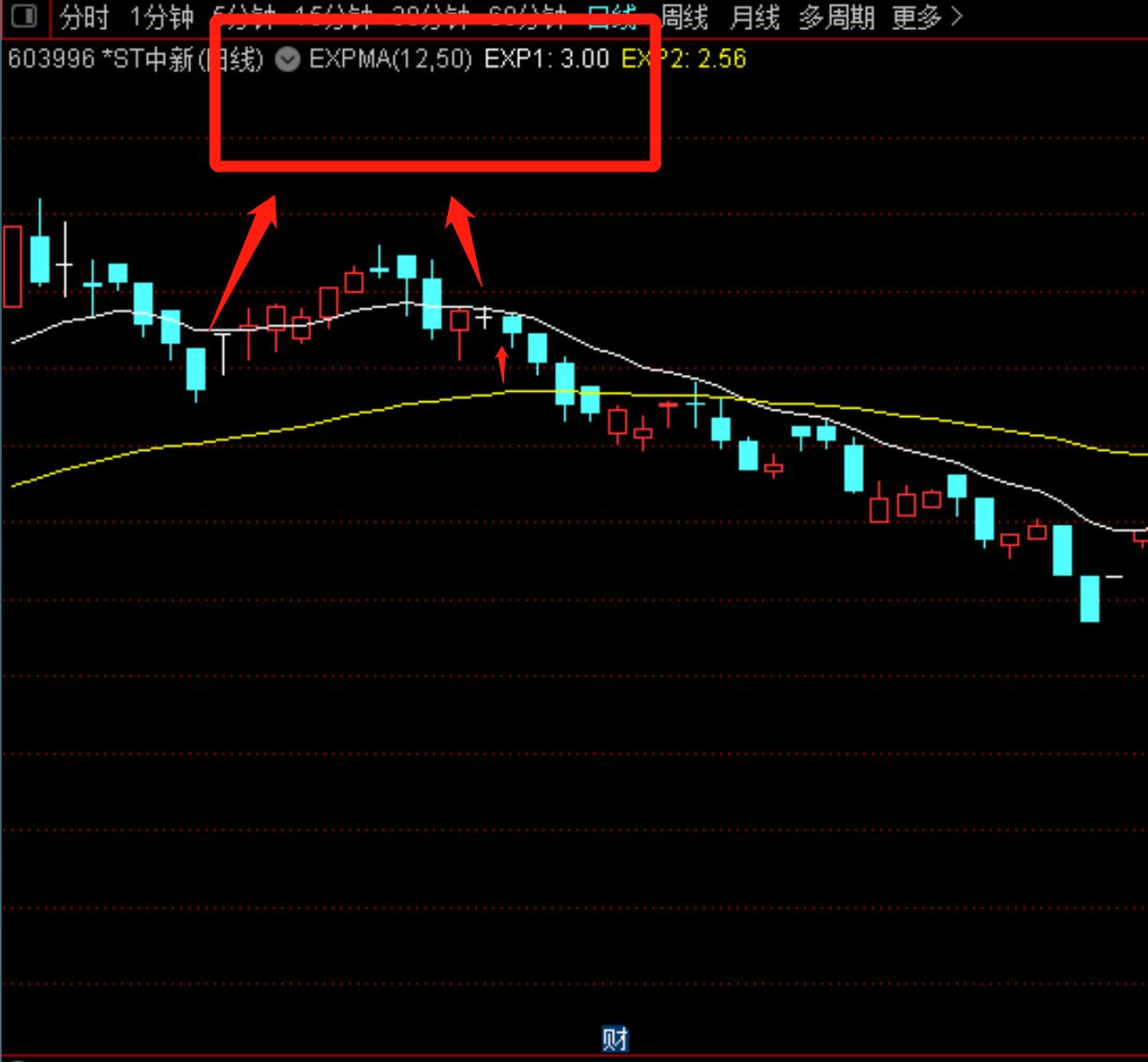Click the 603996 *ST中新 stock title
The image size is (1148, 1062).
(x=136, y=59)
